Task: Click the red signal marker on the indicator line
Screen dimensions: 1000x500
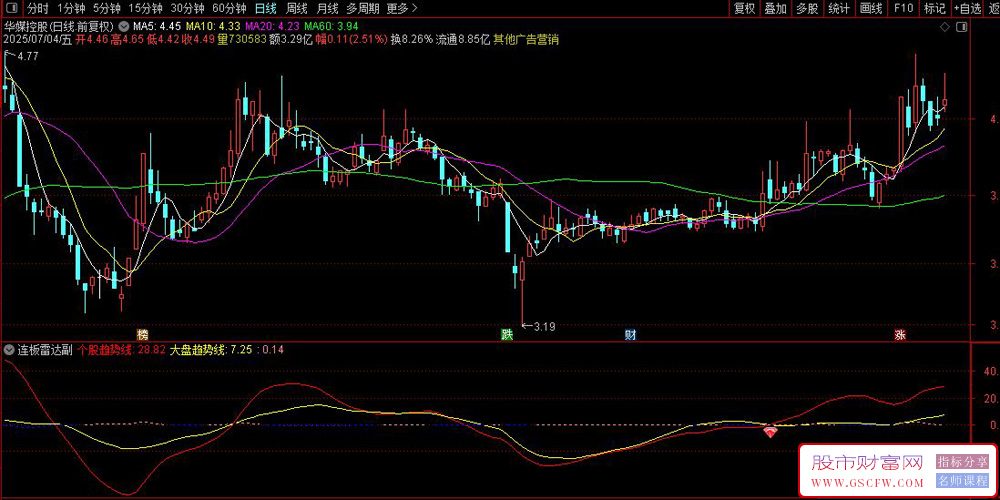Action: click(771, 432)
